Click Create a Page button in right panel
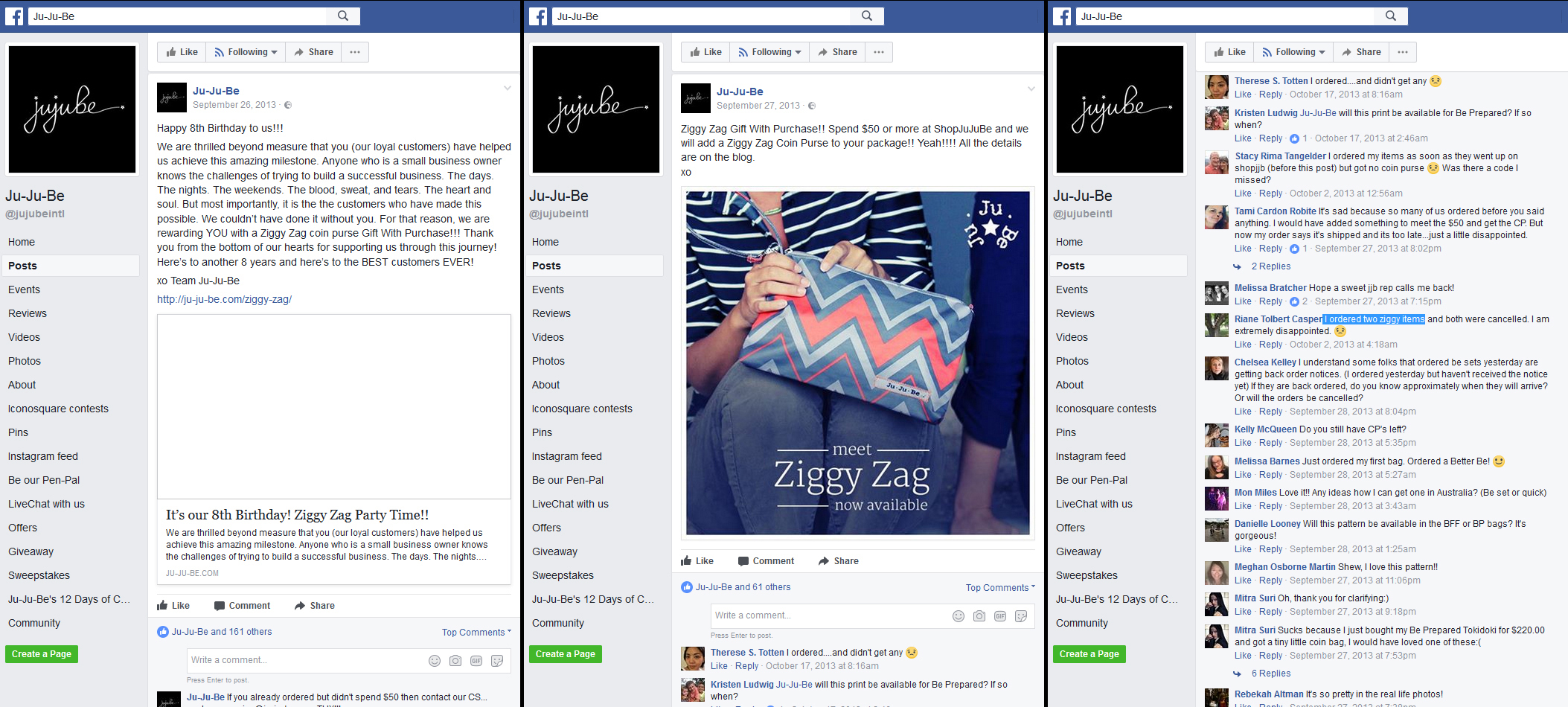 click(1089, 654)
